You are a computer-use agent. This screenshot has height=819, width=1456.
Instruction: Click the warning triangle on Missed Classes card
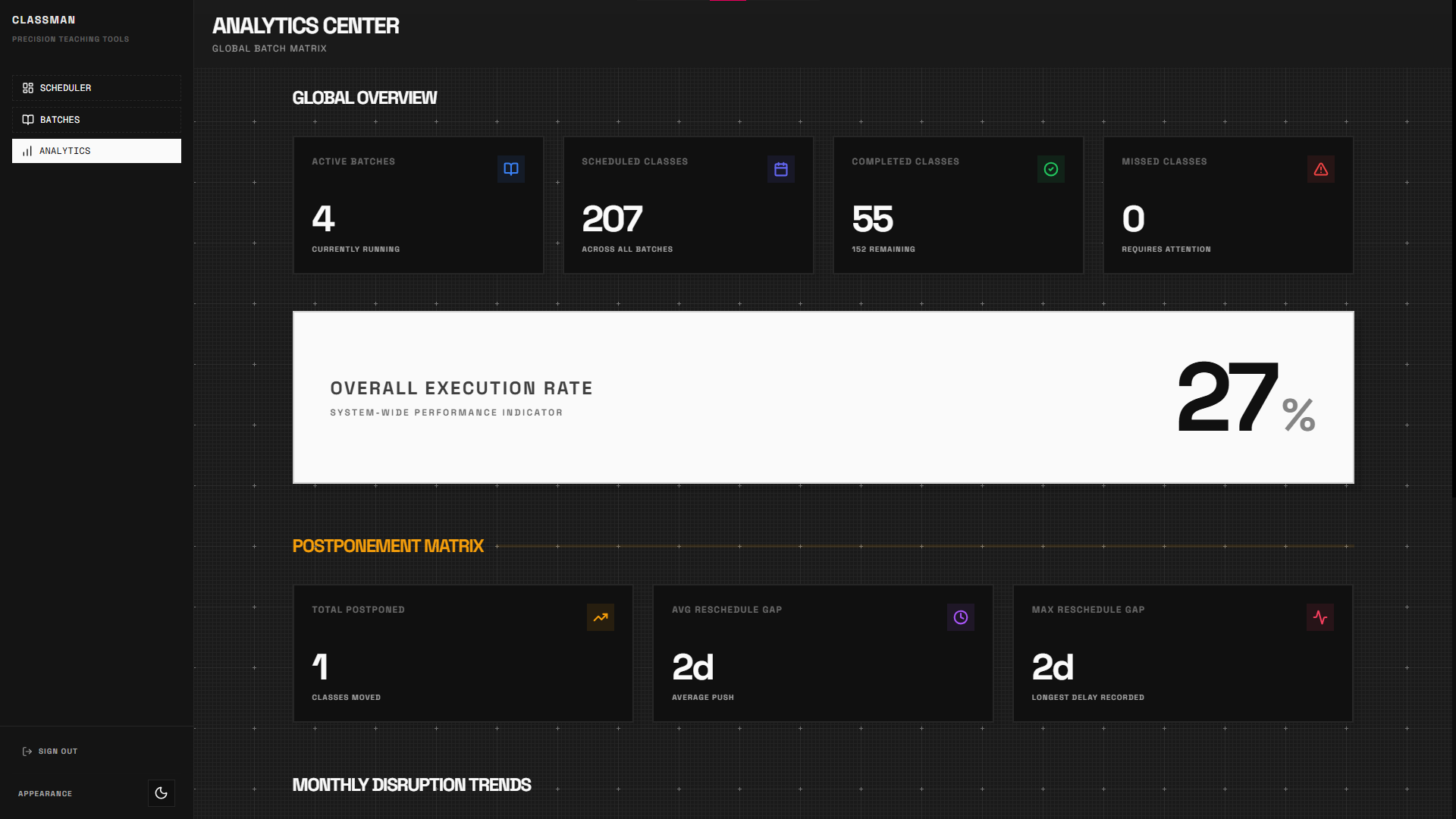click(x=1320, y=169)
